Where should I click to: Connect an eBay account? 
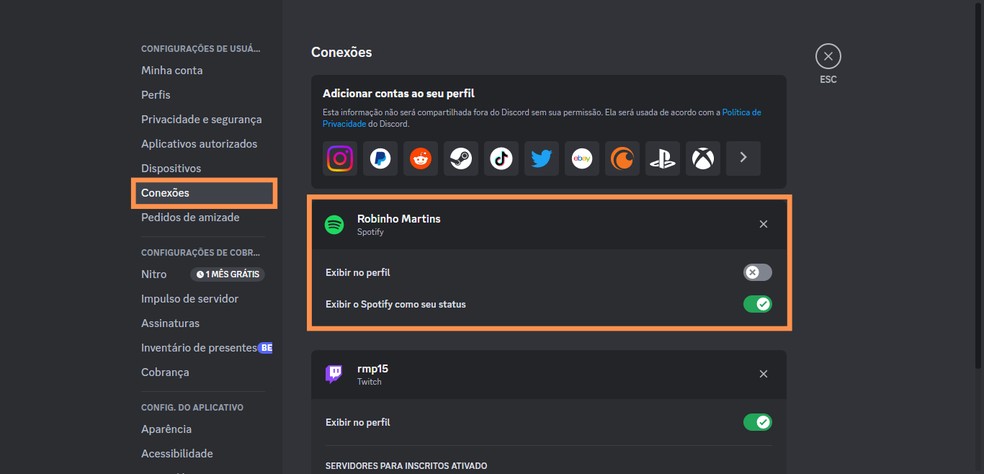click(582, 158)
